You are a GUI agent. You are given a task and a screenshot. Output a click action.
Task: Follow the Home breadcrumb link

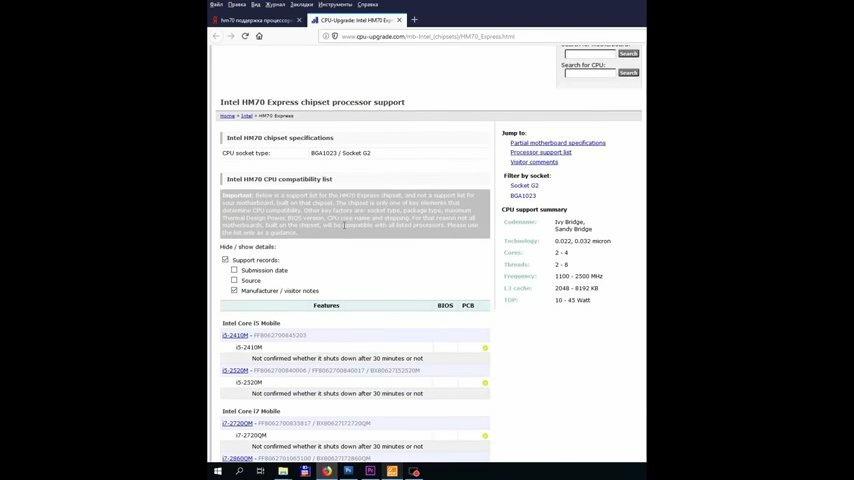tap(227, 116)
